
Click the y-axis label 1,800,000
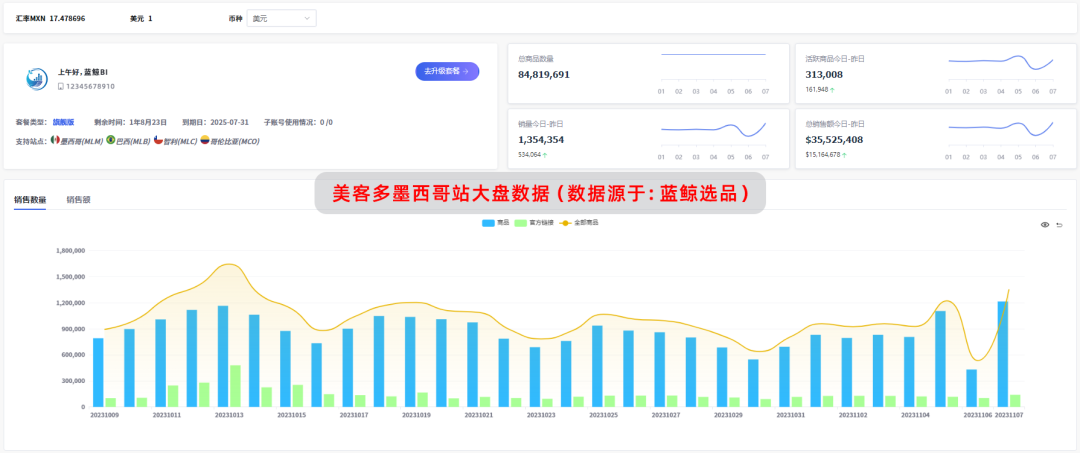[70, 251]
